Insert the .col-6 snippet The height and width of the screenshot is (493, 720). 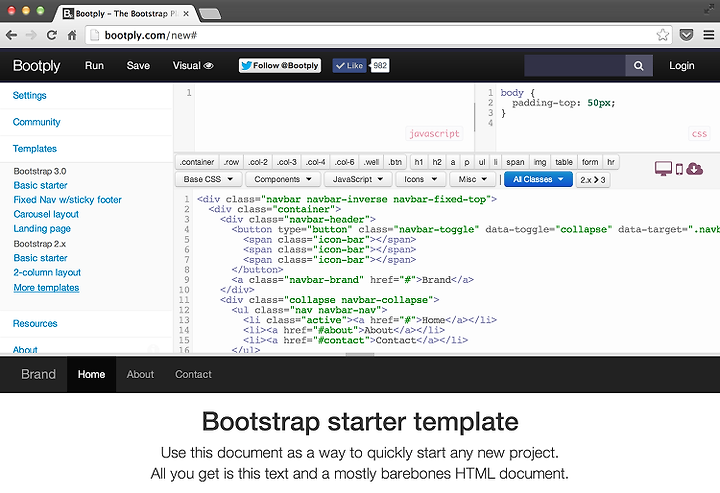[344, 162]
